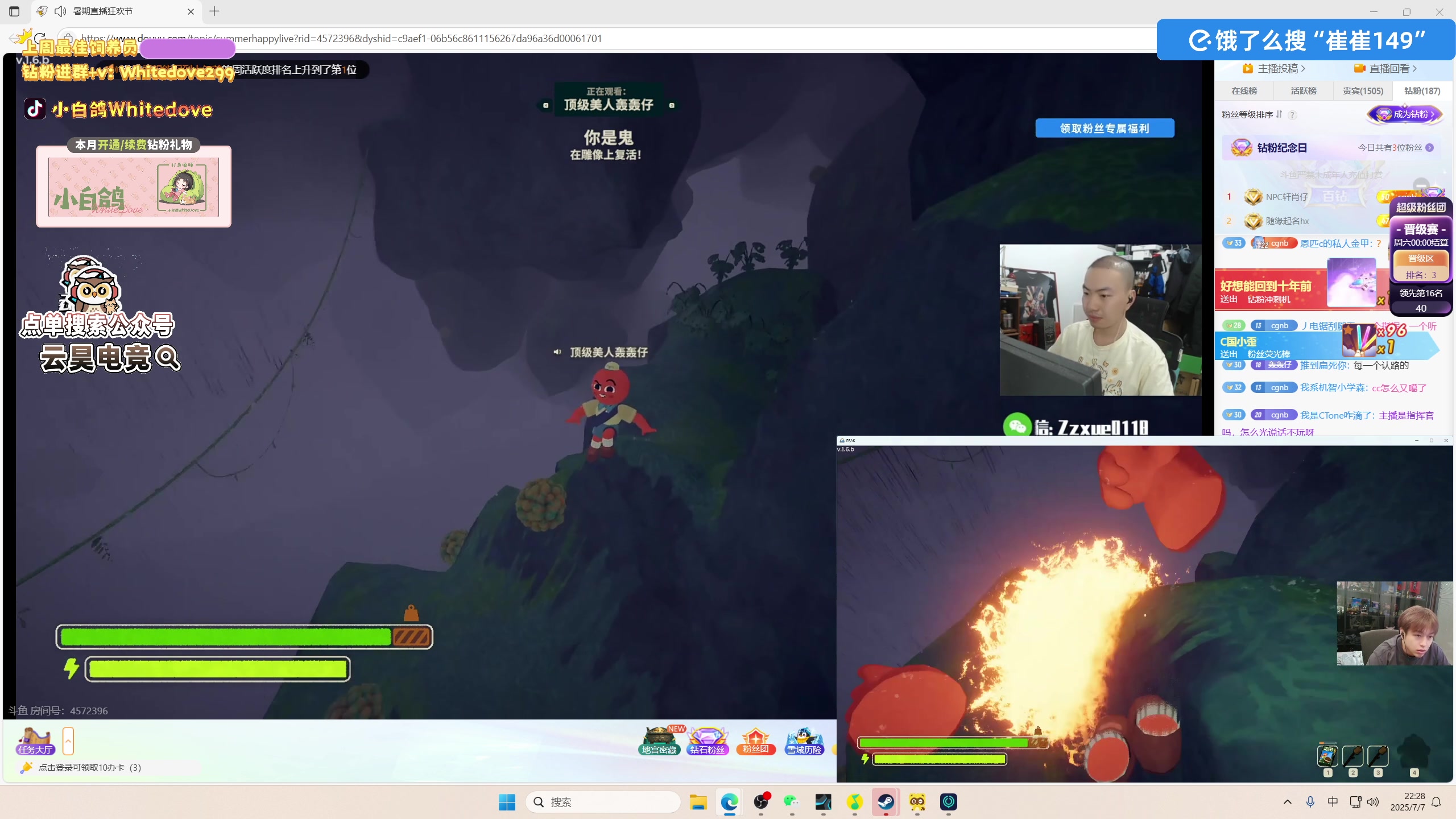Open 主播投稿 link
This screenshot has height=819, width=1456.
(x=1274, y=69)
